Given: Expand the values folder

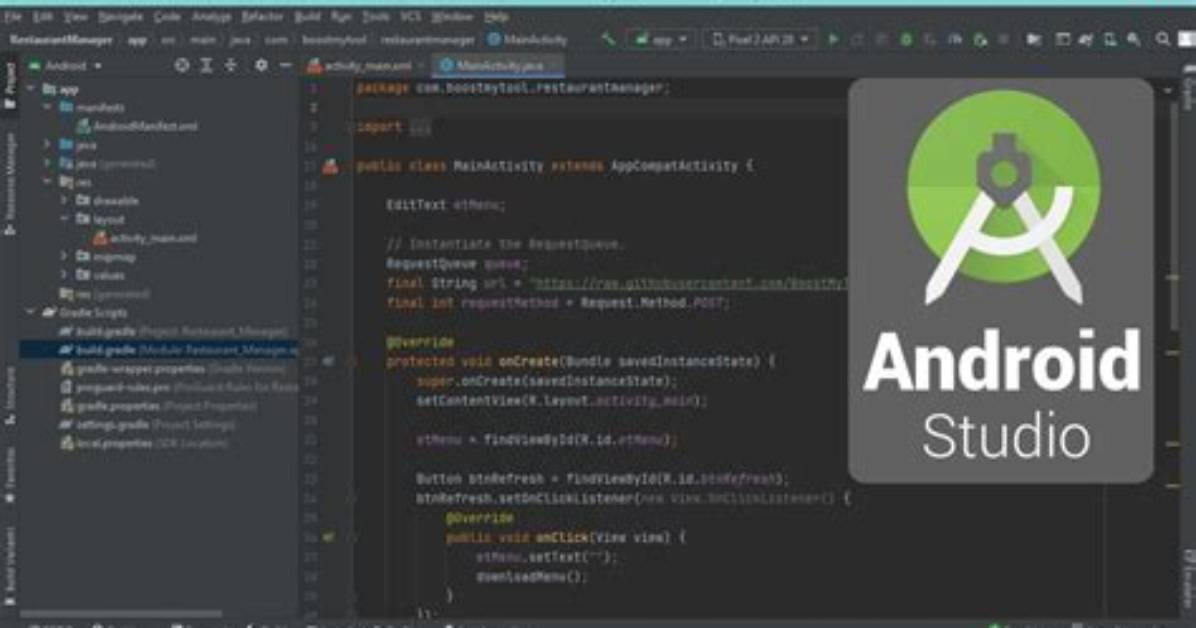Looking at the screenshot, I should (64, 275).
